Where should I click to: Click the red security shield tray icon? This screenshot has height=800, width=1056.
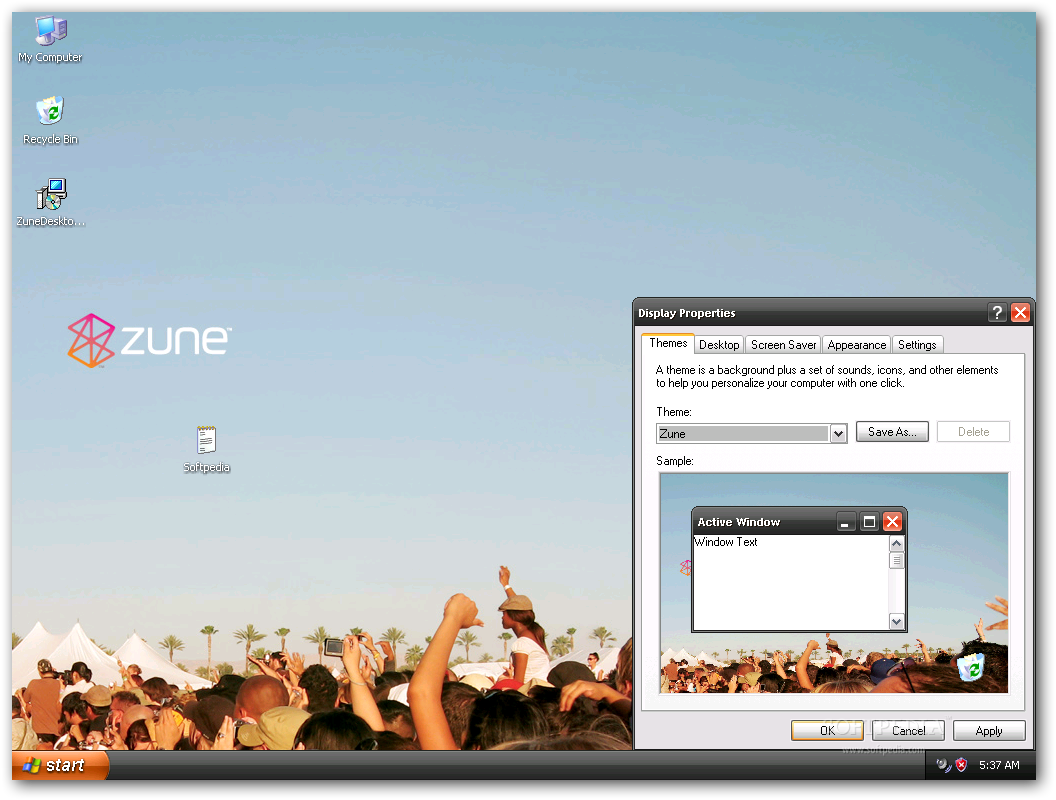pos(962,765)
